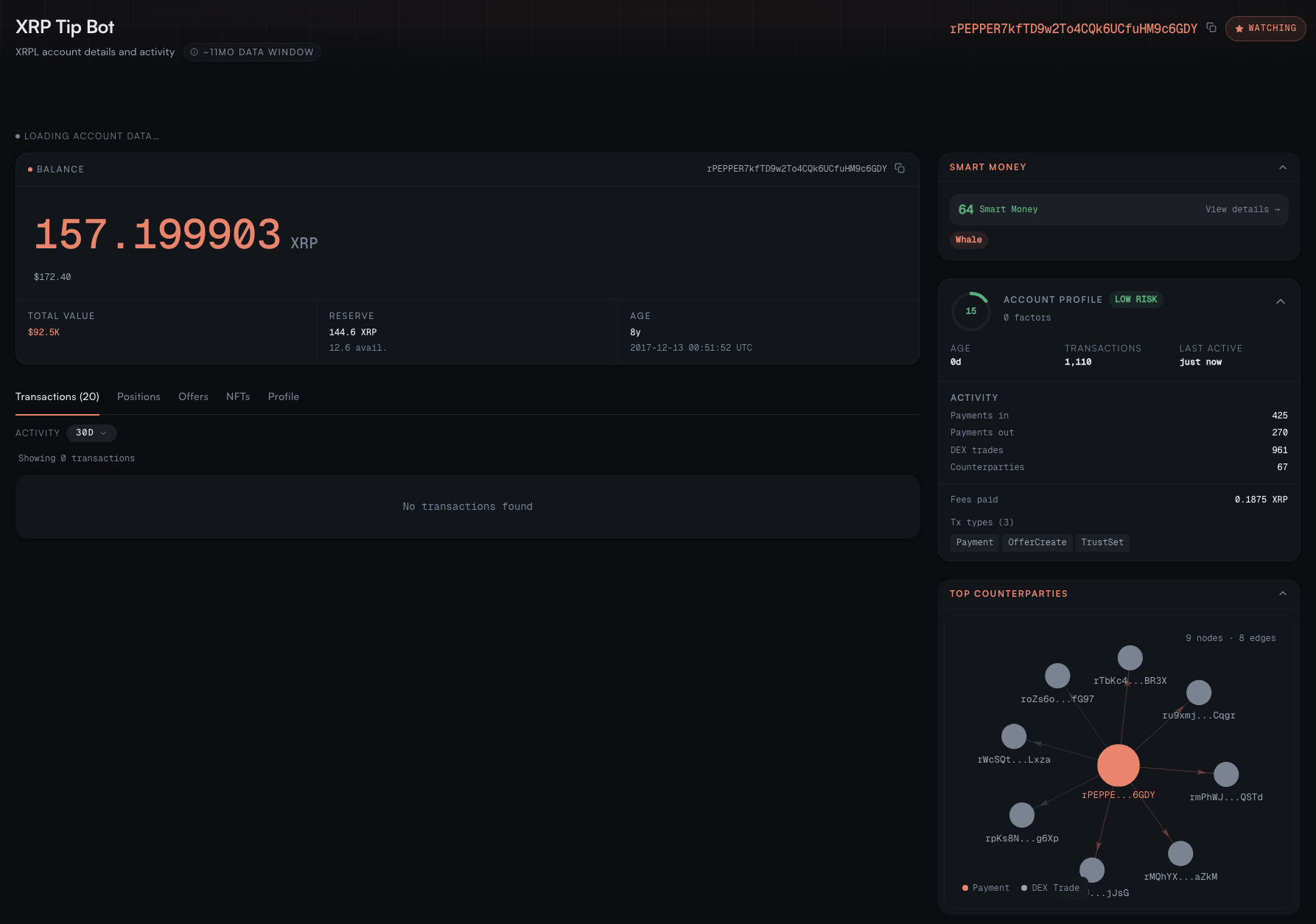Select the OfferCreate tx type chip
The height and width of the screenshot is (924, 1316).
point(1037,542)
